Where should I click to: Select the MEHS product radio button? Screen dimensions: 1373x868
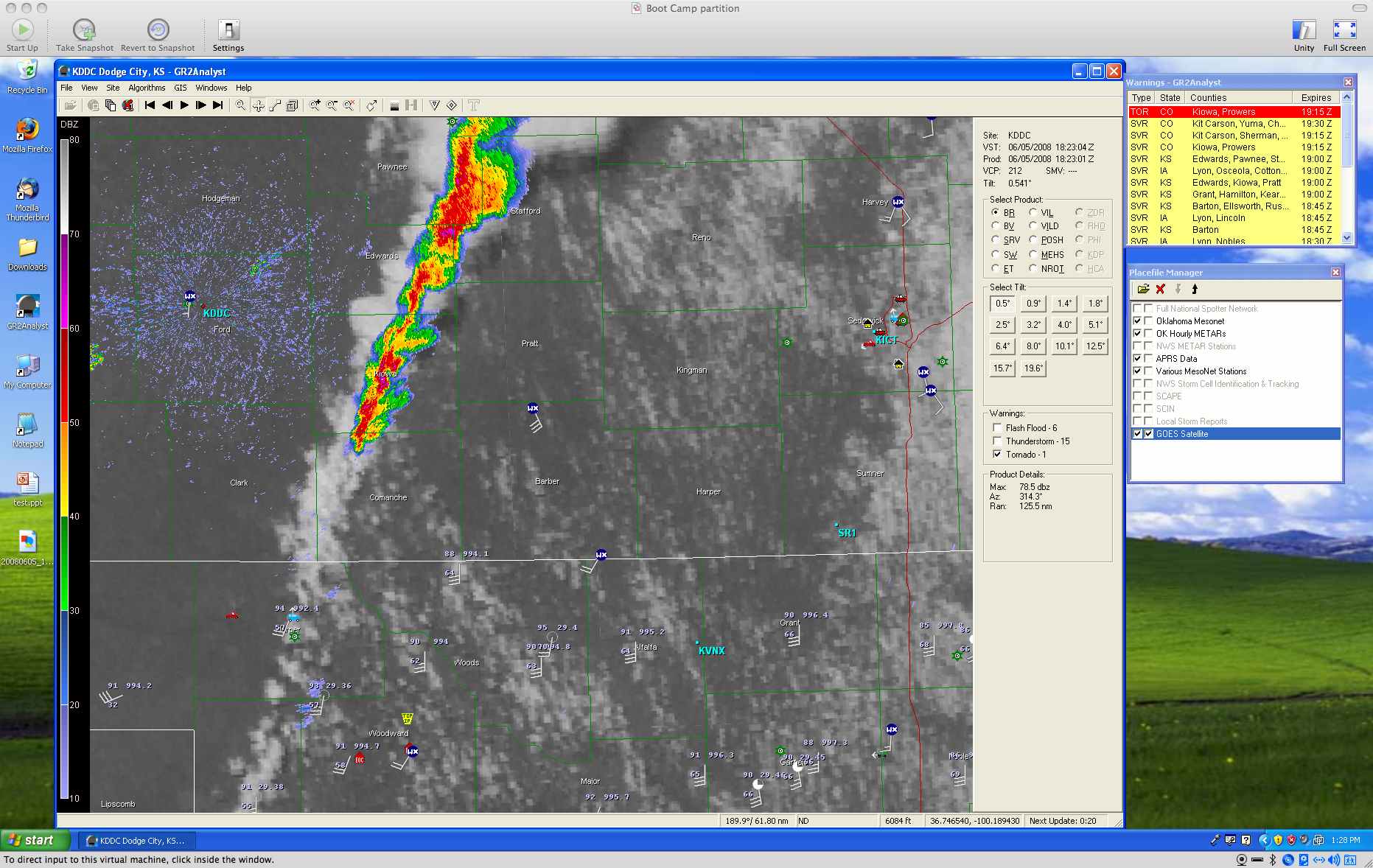click(1033, 254)
